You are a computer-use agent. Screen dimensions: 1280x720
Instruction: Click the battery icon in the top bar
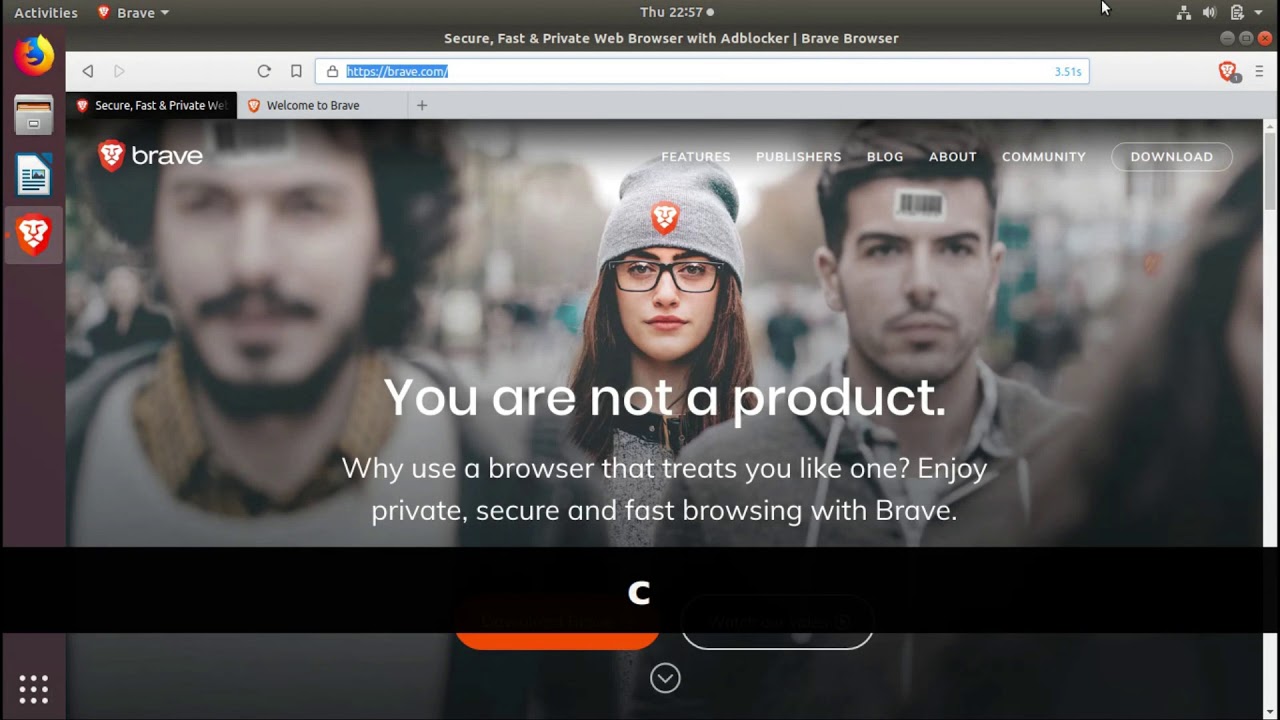click(1237, 12)
